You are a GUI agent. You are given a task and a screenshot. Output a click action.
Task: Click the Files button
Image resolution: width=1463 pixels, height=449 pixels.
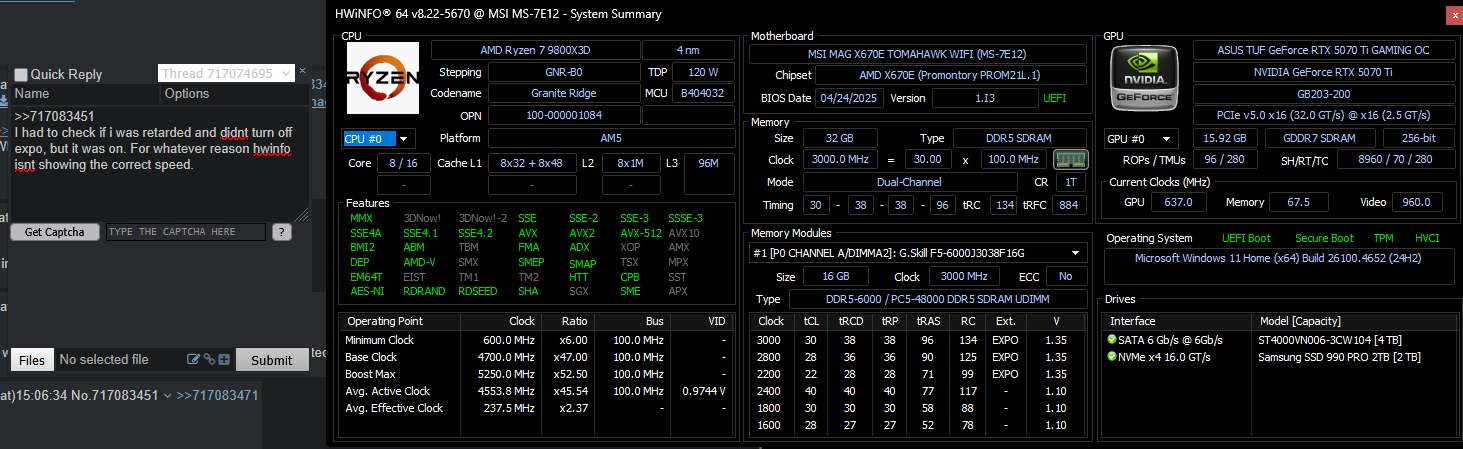[x=32, y=360]
